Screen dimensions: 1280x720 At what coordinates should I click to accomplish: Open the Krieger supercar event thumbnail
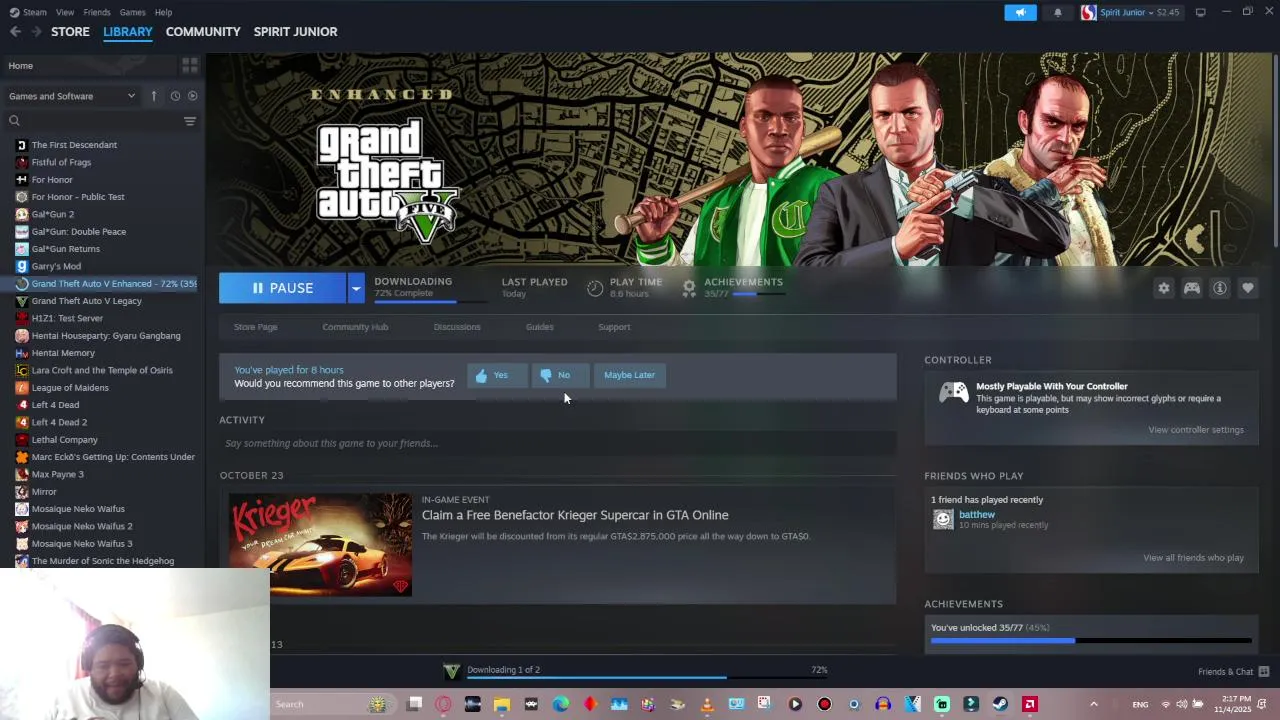320,544
